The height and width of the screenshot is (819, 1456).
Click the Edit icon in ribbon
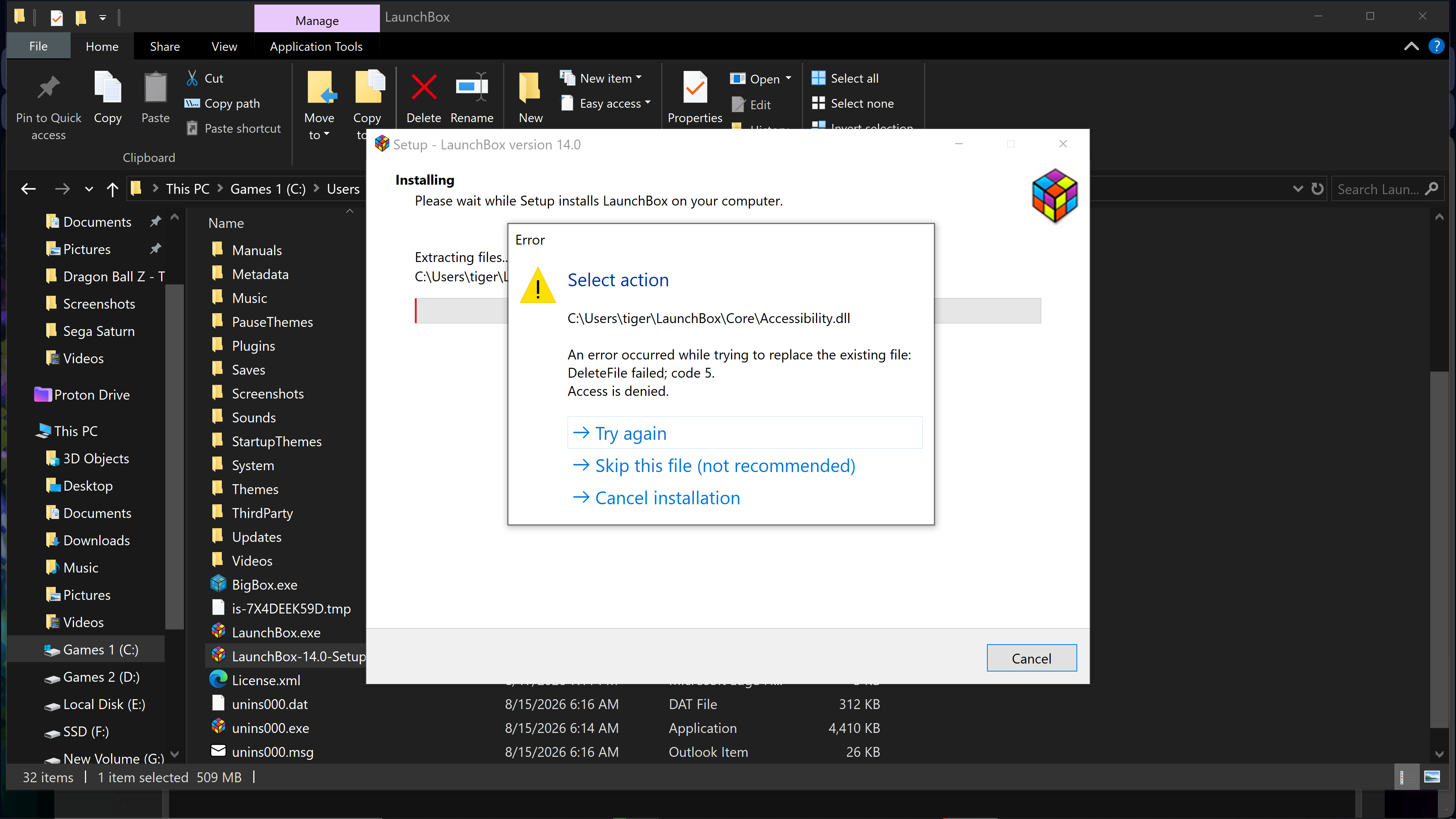[738, 105]
